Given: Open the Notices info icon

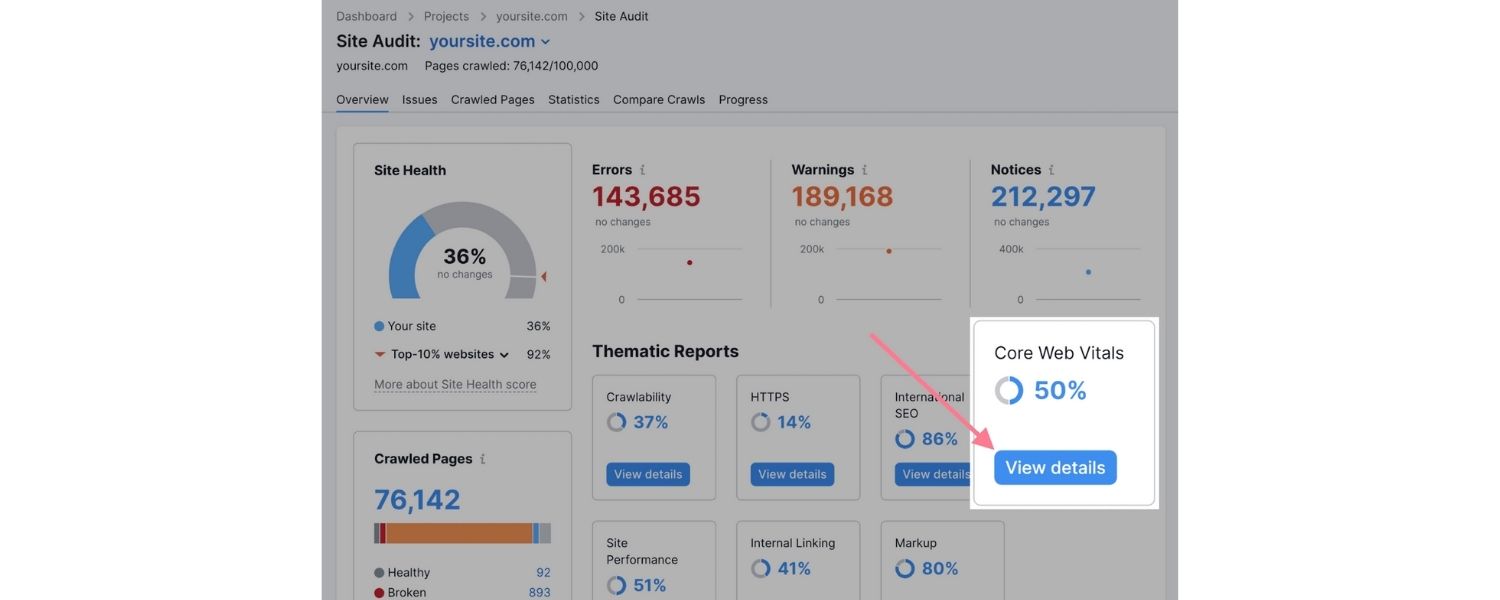Looking at the screenshot, I should (x=1052, y=169).
